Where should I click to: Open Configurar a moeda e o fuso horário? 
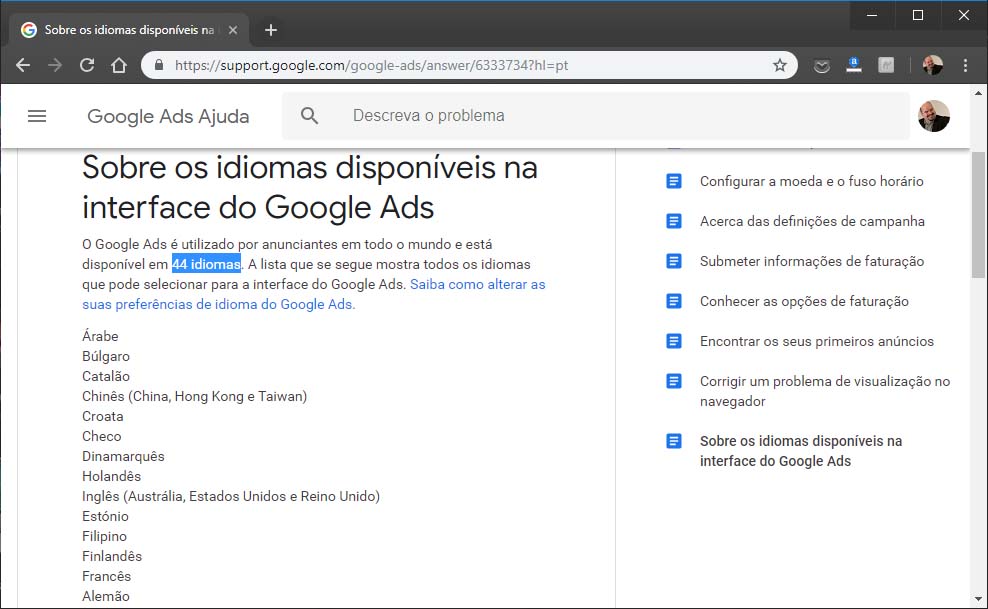point(812,181)
